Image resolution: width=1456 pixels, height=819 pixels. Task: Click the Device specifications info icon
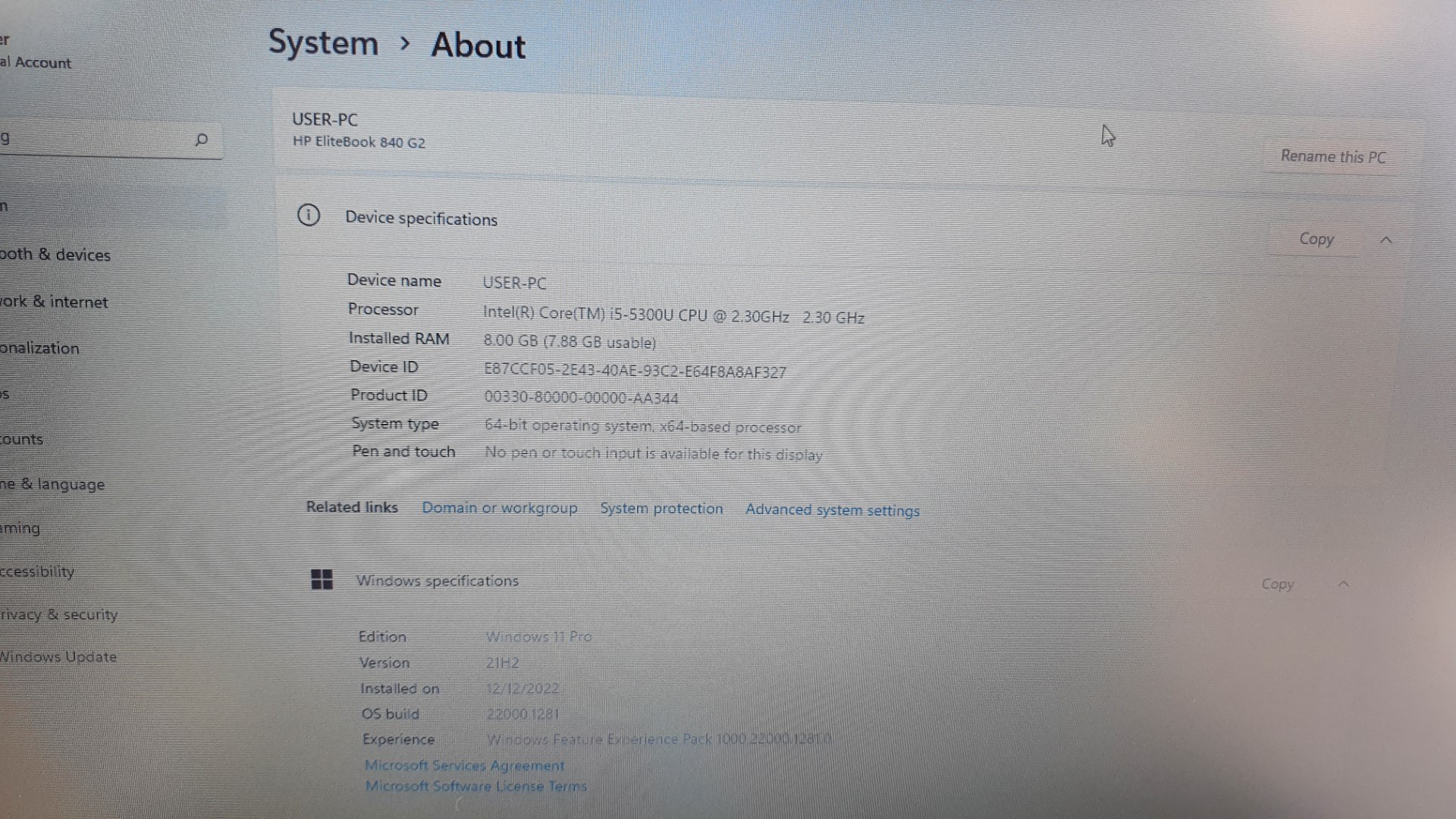point(309,215)
